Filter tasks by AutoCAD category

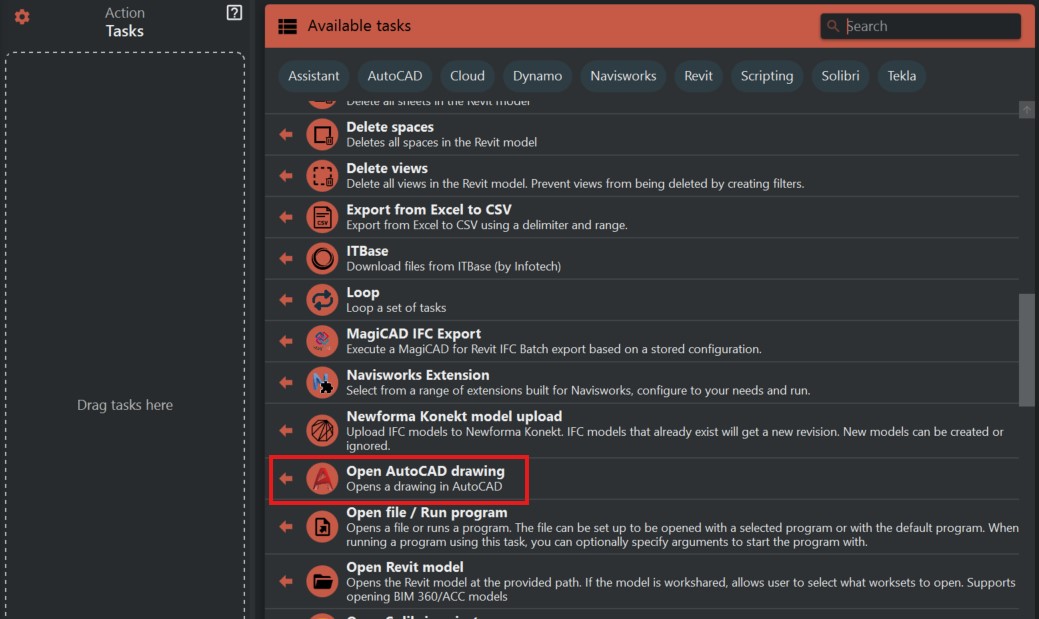[x=395, y=76]
